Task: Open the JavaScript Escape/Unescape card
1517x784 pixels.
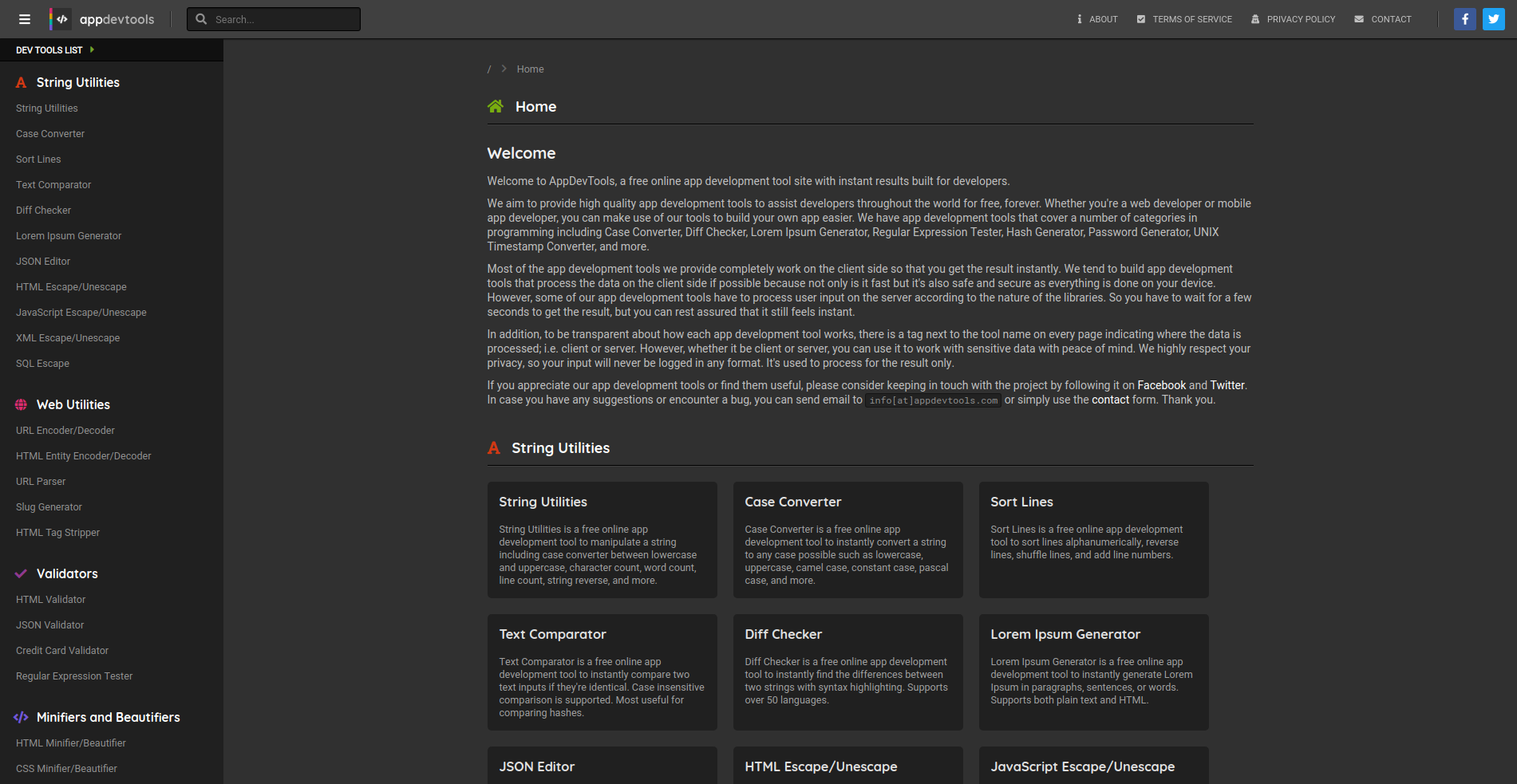Action: [1094, 766]
